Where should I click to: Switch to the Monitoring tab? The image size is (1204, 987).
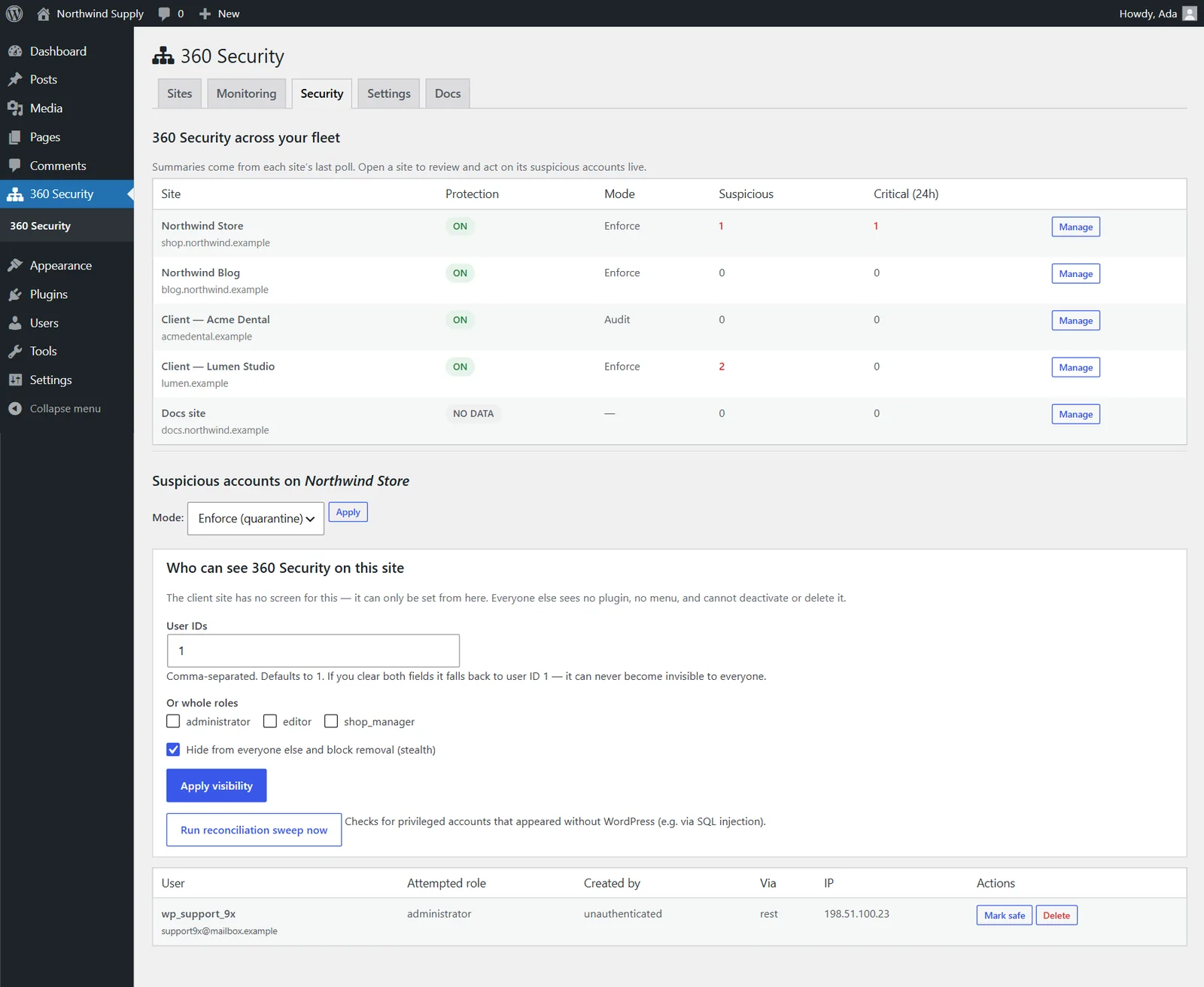[x=247, y=93]
